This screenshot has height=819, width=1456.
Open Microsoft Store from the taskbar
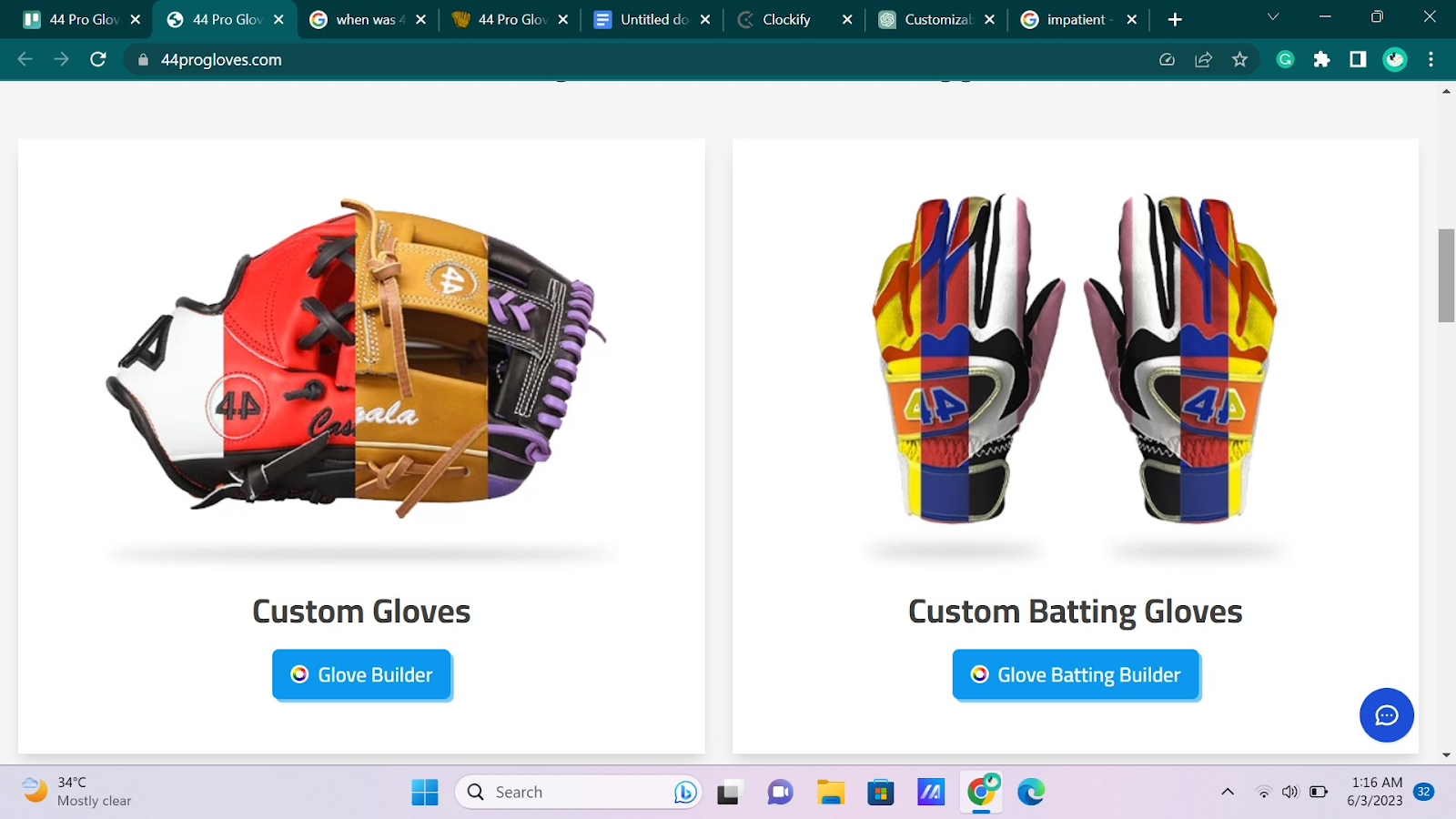[880, 793]
